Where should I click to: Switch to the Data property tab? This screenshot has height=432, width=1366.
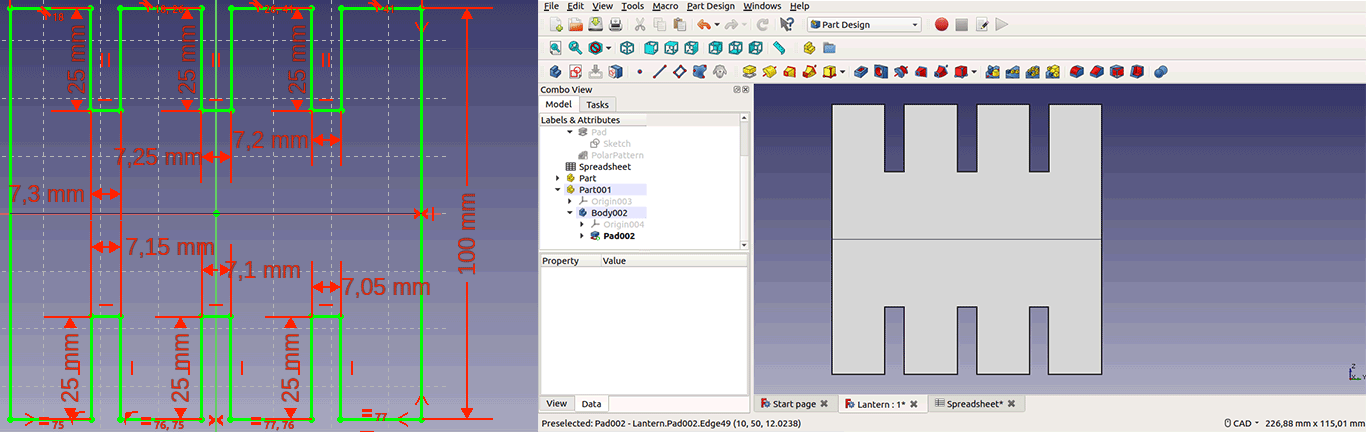click(591, 404)
